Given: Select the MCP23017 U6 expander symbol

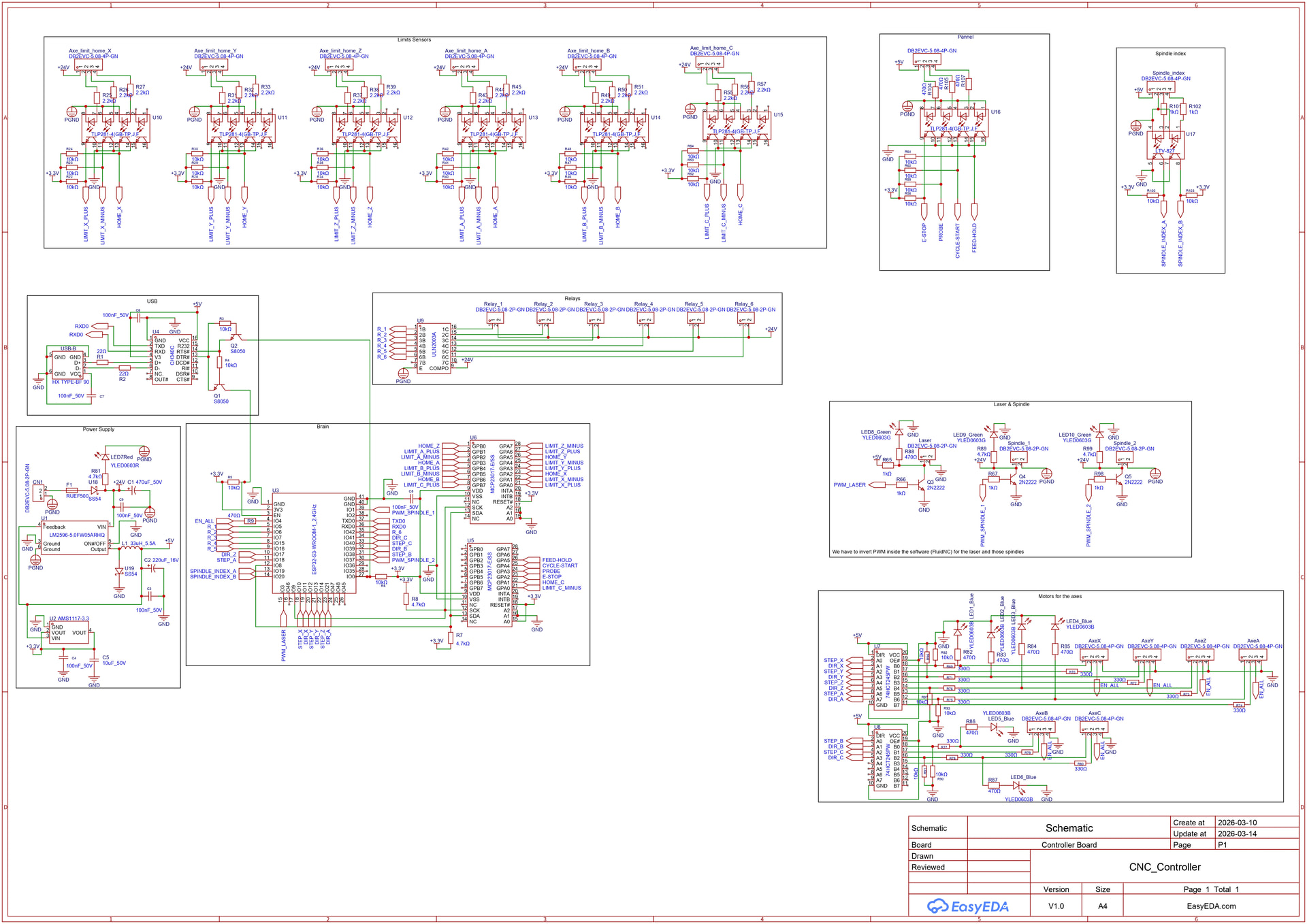Looking at the screenshot, I should coord(492,483).
